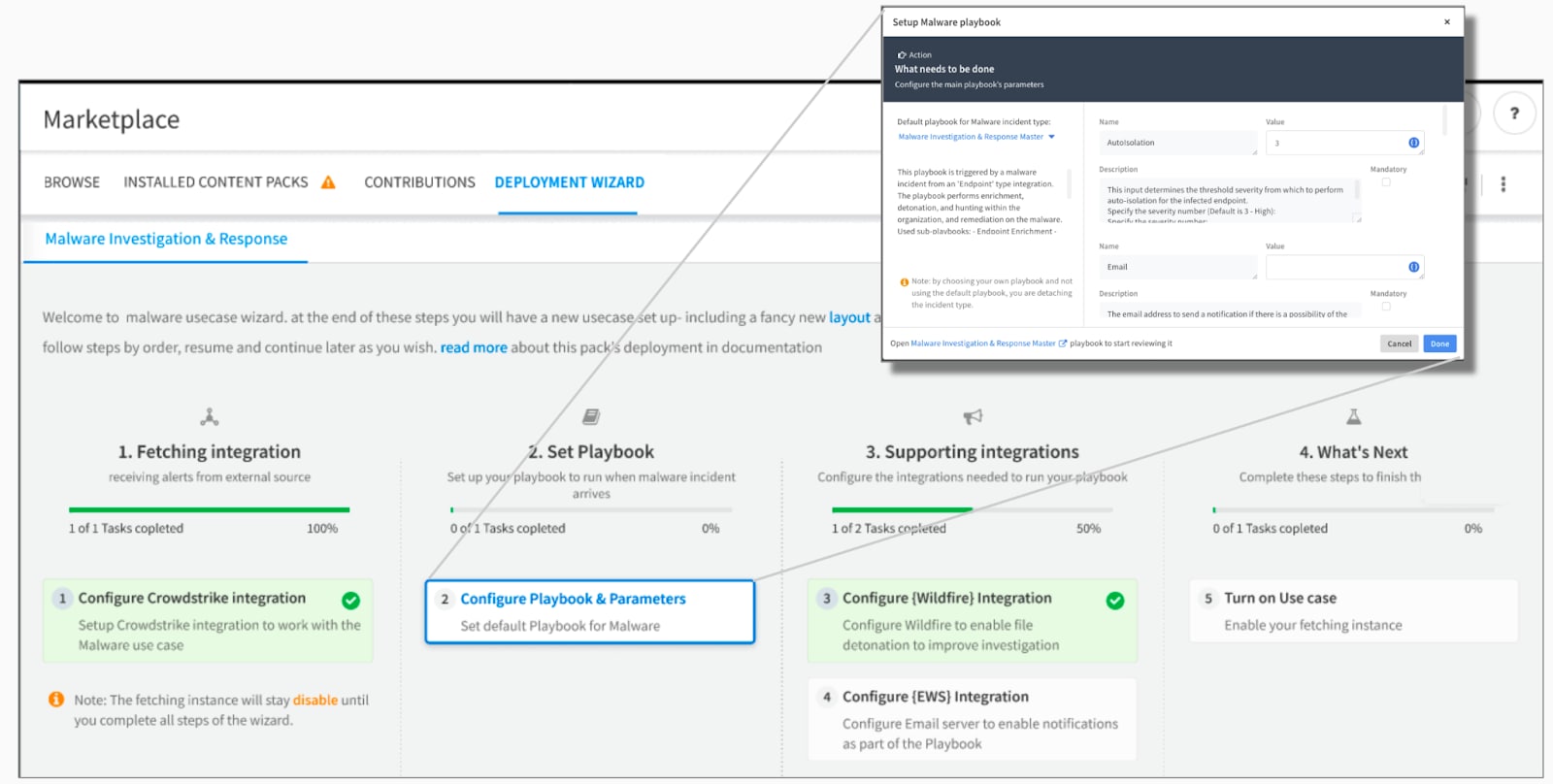Screen dimensions: 1553x784
Task: Click the orange 'disable' word in note
Action: coord(315,700)
